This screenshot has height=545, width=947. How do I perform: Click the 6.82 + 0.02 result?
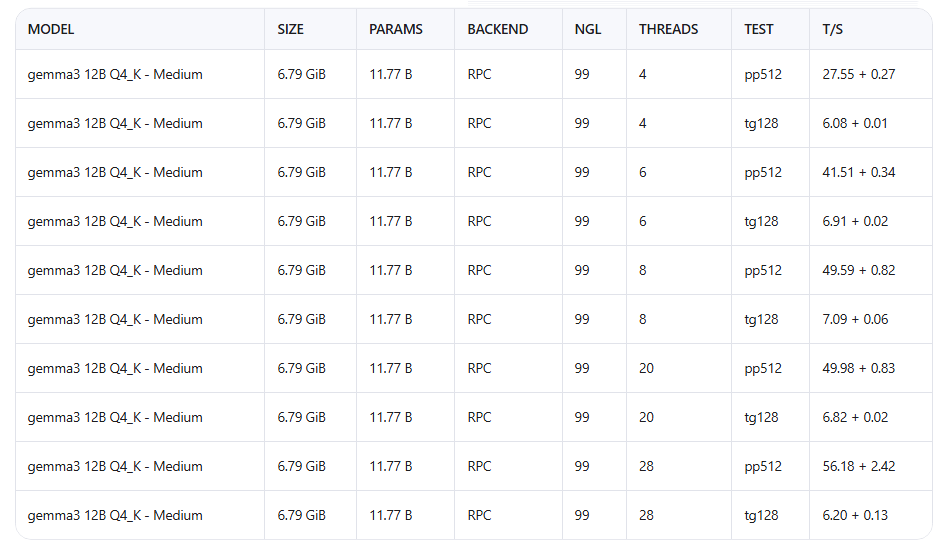tap(855, 417)
